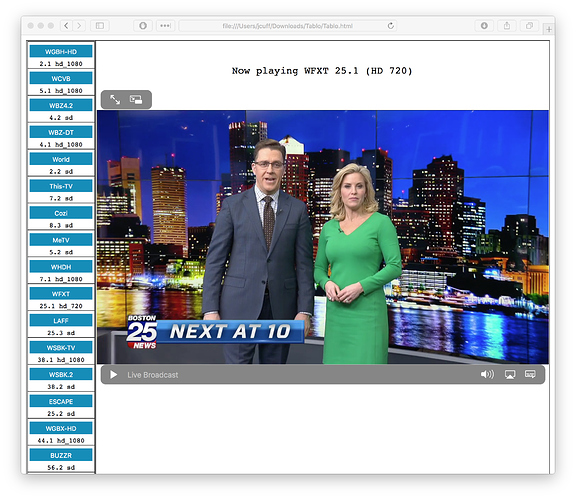Click the '38.1 hd_1080' label

point(61,360)
